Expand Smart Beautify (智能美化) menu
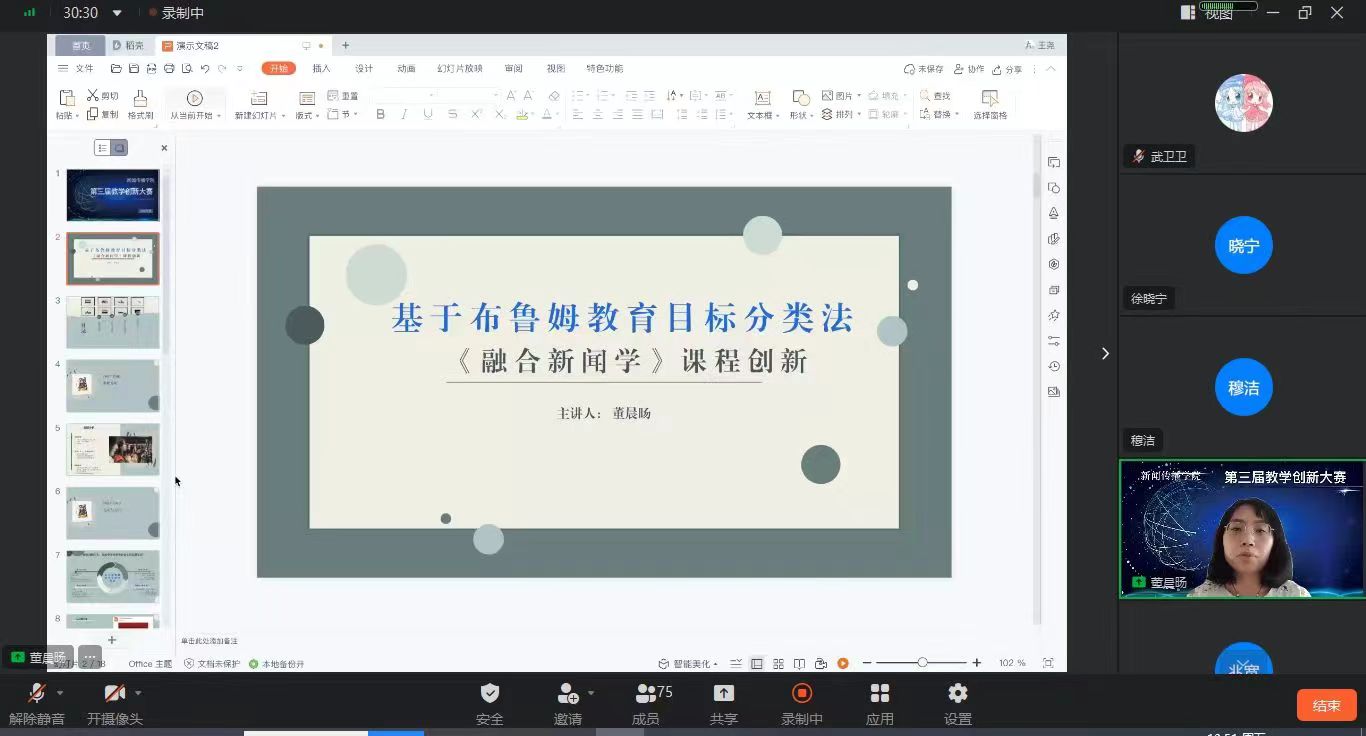 pyautogui.click(x=688, y=663)
